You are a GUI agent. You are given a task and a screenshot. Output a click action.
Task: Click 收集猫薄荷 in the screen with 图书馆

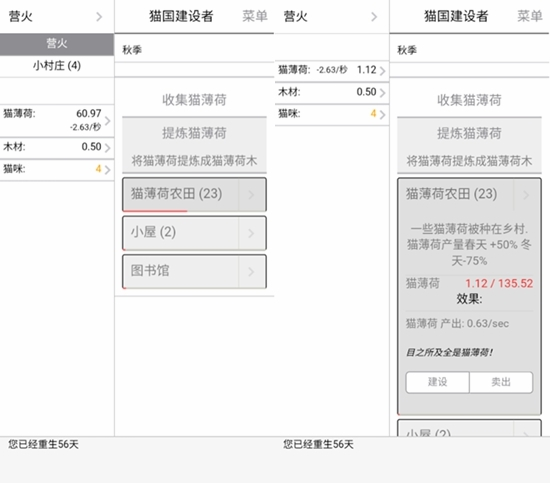(194, 100)
